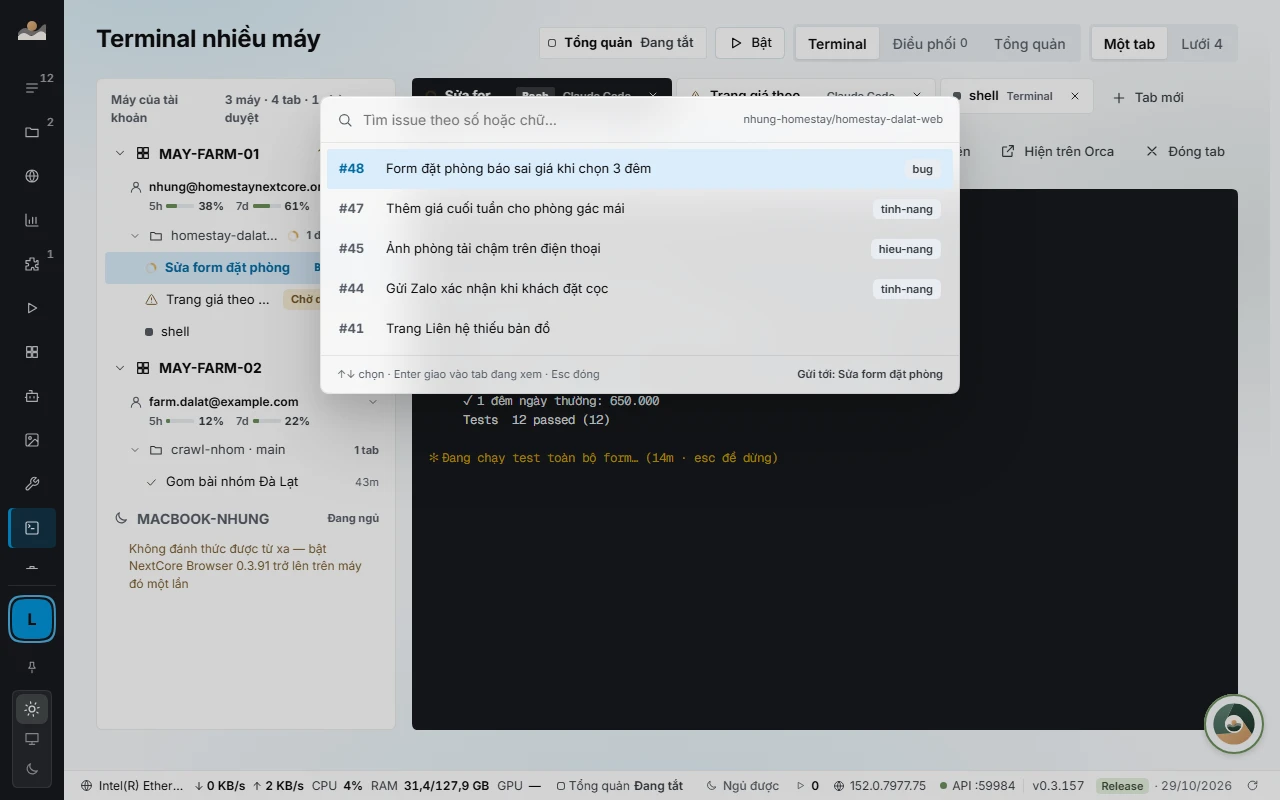1280x800 pixels.
Task: Open the puzzle extensions icon in sidebar
Action: tap(32, 264)
